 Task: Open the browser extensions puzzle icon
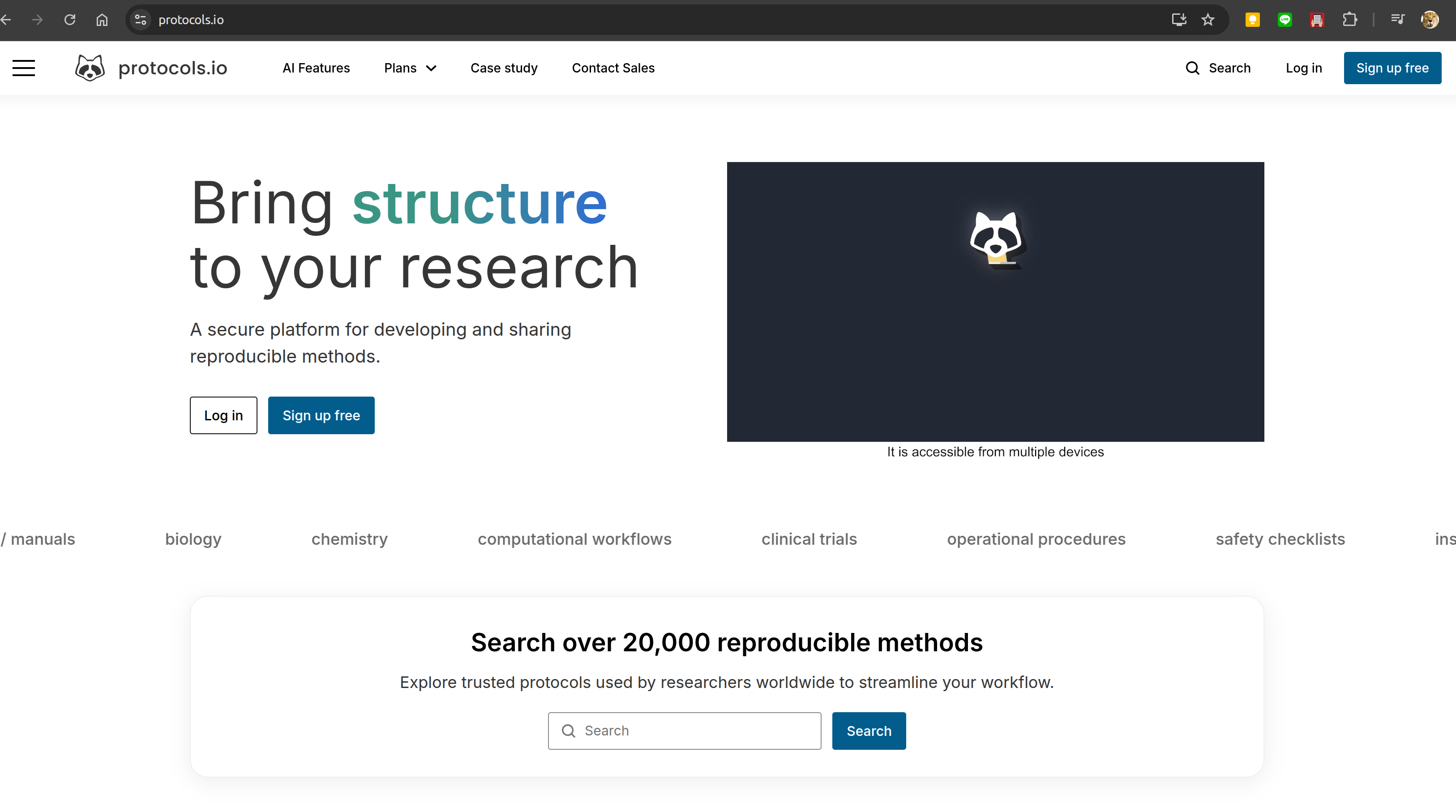point(1349,20)
